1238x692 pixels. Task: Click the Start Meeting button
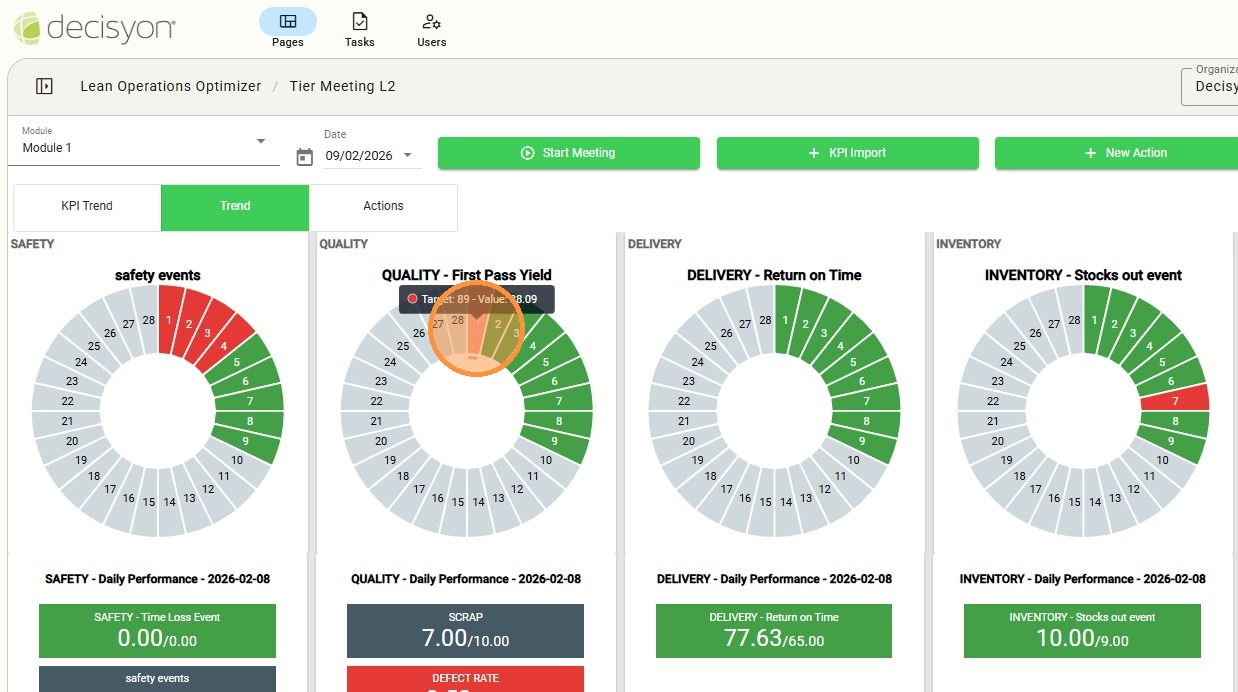tap(568, 153)
